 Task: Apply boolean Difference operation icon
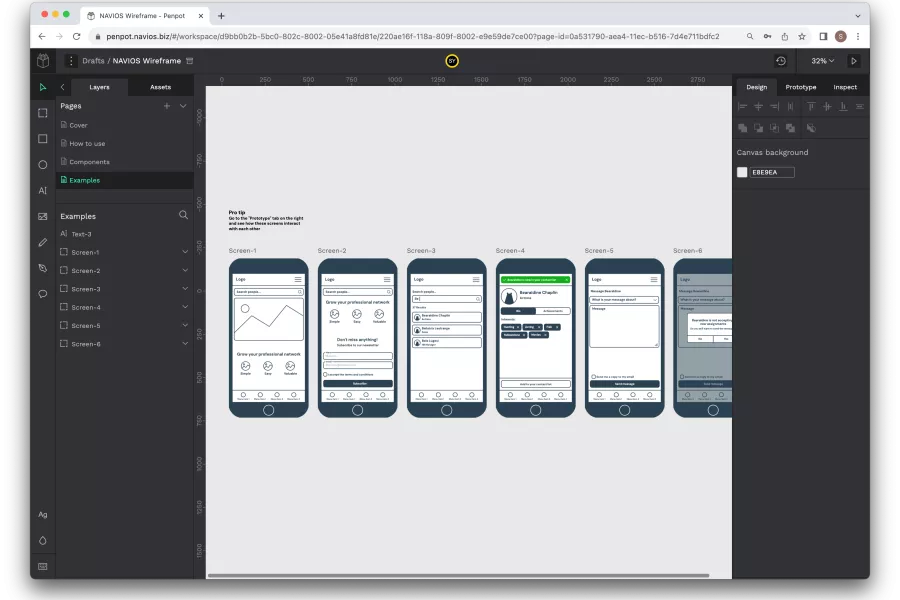coord(758,128)
